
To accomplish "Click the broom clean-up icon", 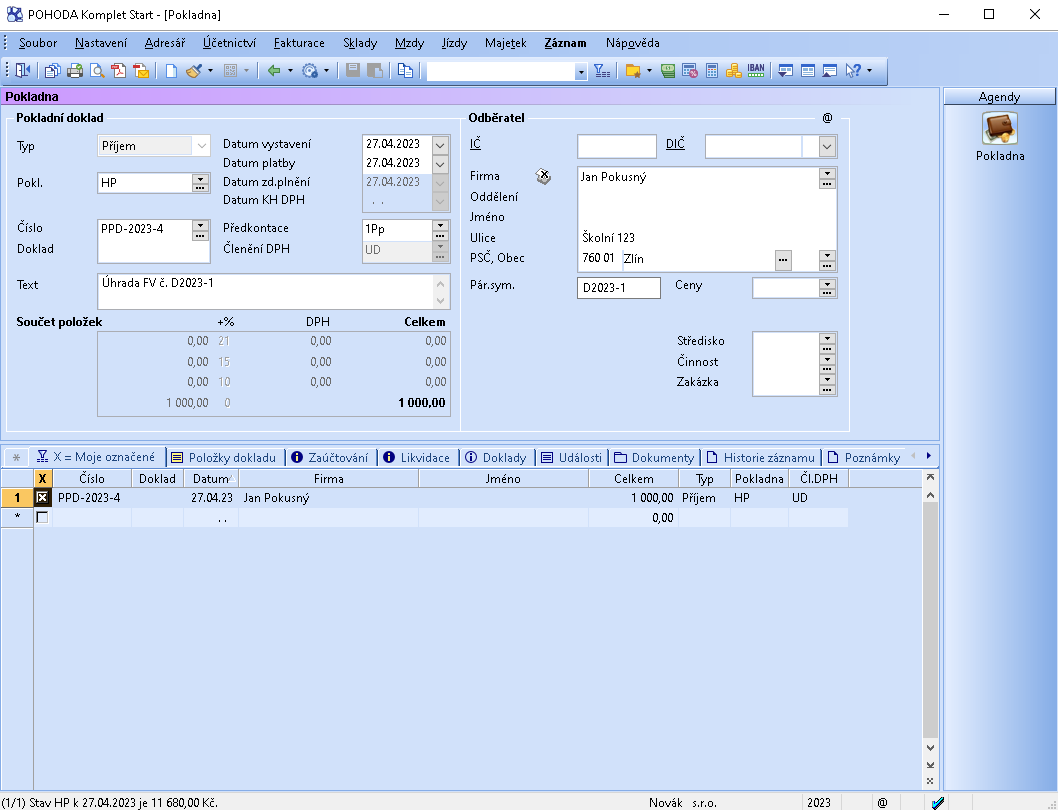I will 194,70.
